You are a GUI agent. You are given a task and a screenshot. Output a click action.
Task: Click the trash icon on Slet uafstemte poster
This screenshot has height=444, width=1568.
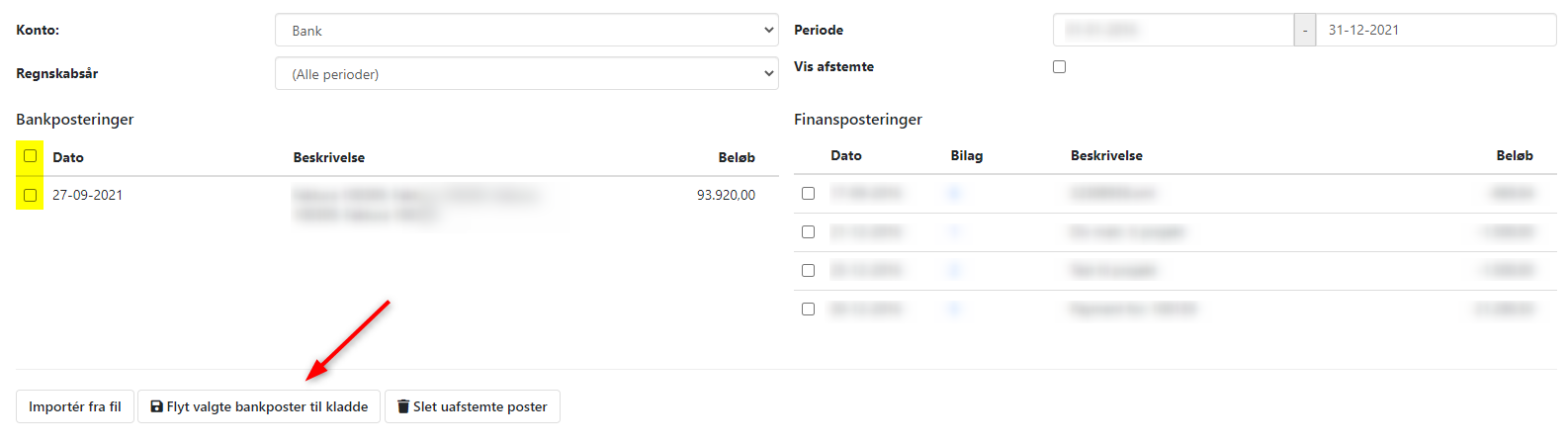click(x=403, y=406)
